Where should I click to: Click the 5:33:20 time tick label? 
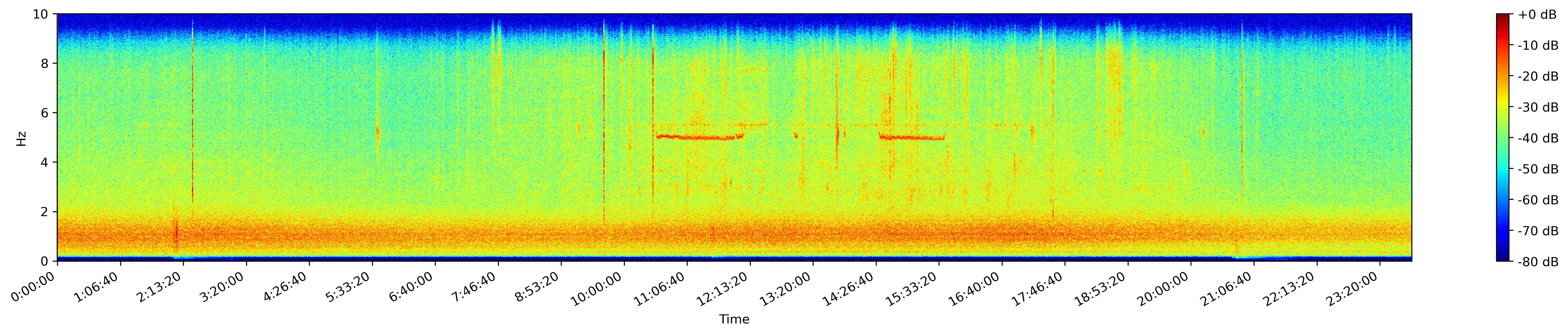[x=348, y=288]
